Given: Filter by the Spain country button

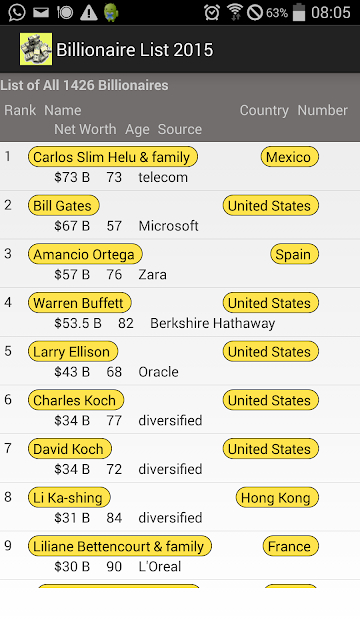Looking at the screenshot, I should 294,254.
